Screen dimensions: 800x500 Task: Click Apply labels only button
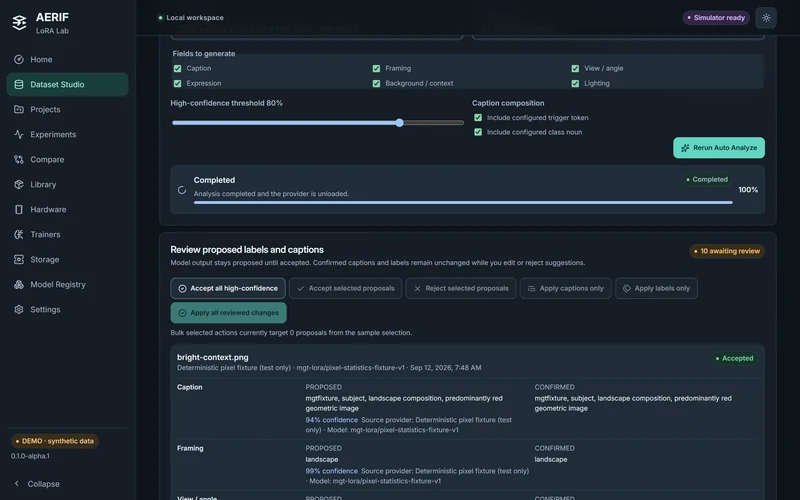pyautogui.click(x=656, y=289)
